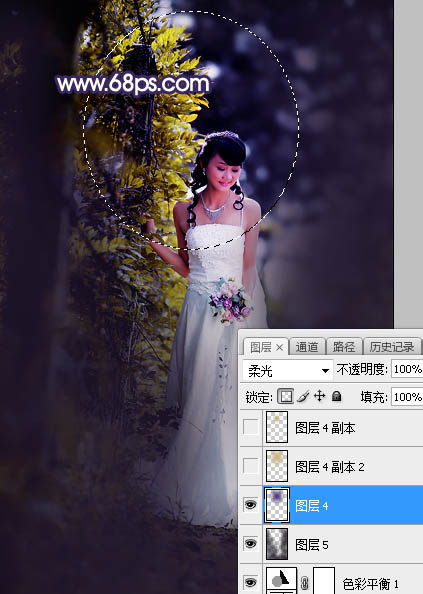Select layer named 色彩平衡 1
This screenshot has width=423, height=594.
(370, 584)
